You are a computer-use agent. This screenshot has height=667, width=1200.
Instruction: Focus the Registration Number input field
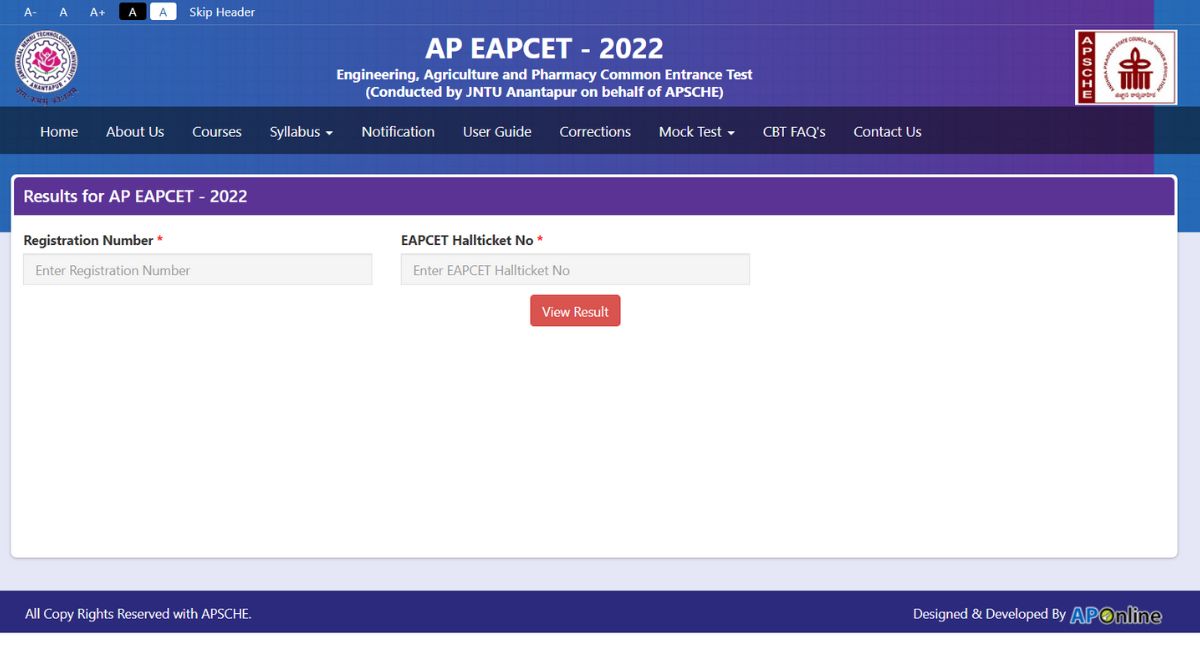pyautogui.click(x=198, y=270)
